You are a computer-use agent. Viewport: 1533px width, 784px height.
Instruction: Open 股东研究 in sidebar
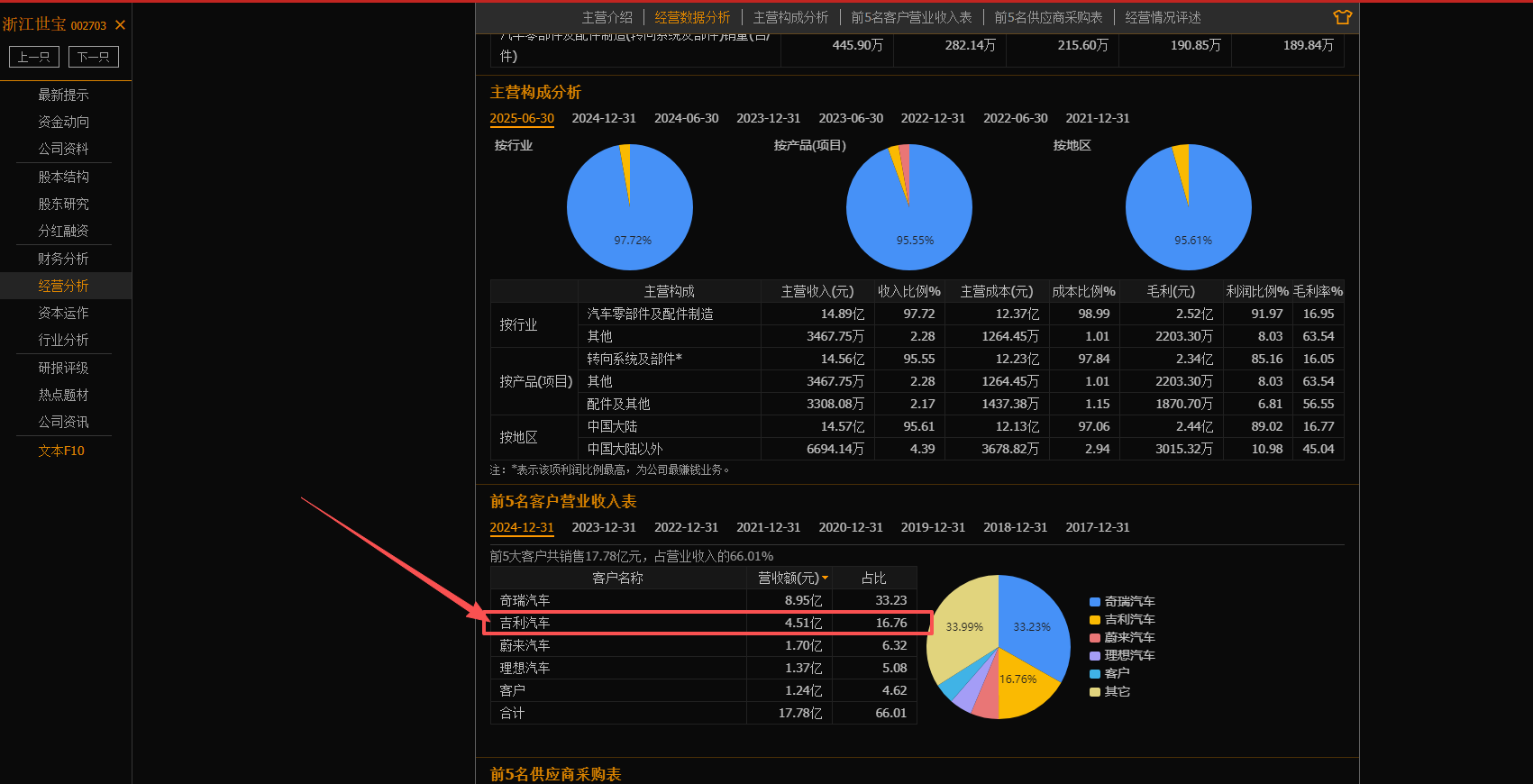pyautogui.click(x=63, y=204)
